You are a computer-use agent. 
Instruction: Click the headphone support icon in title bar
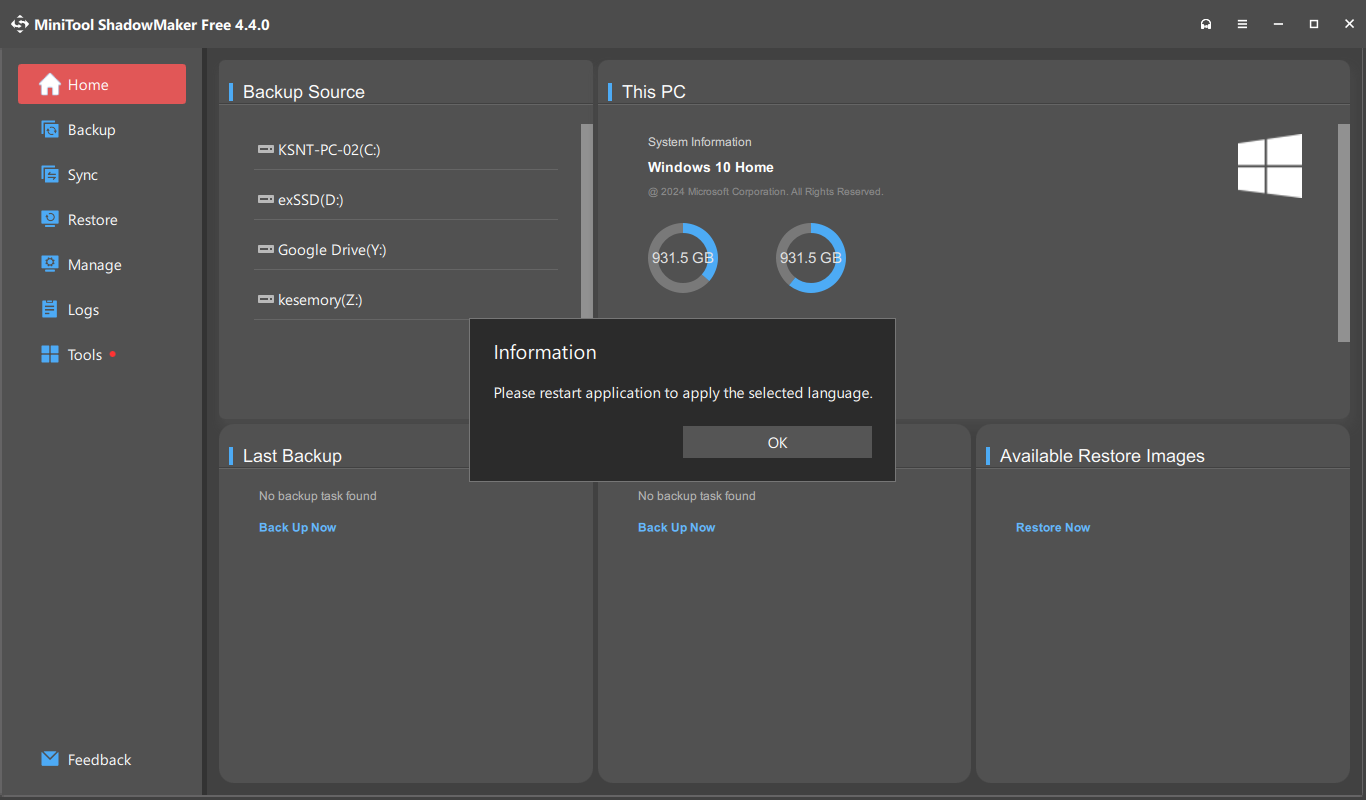point(1206,24)
